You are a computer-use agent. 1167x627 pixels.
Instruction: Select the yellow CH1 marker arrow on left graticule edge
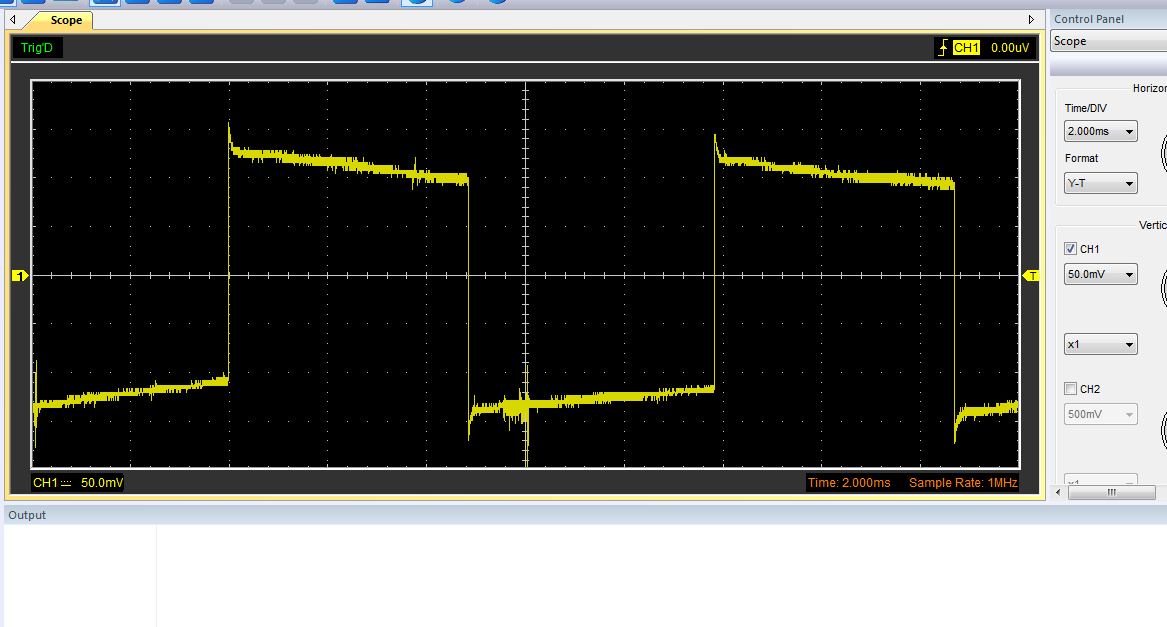pos(21,277)
